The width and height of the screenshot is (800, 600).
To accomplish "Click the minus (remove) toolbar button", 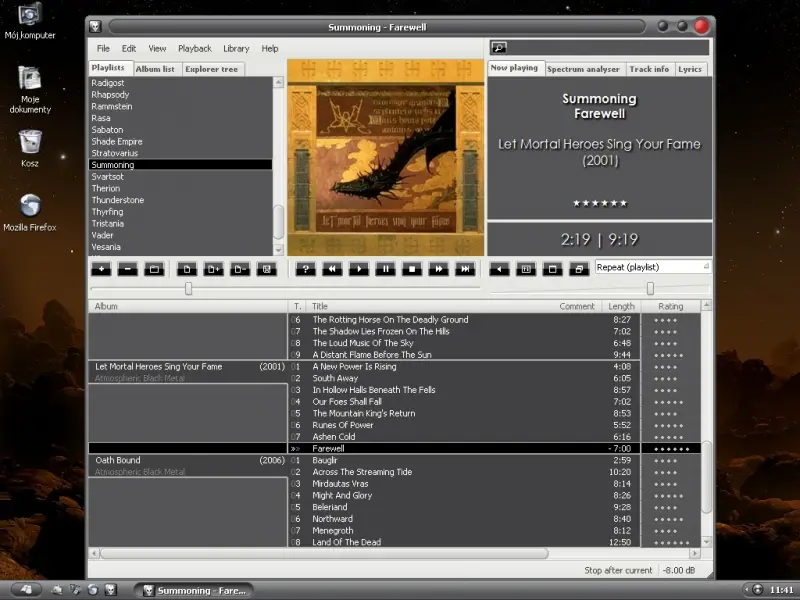I will click(x=128, y=269).
